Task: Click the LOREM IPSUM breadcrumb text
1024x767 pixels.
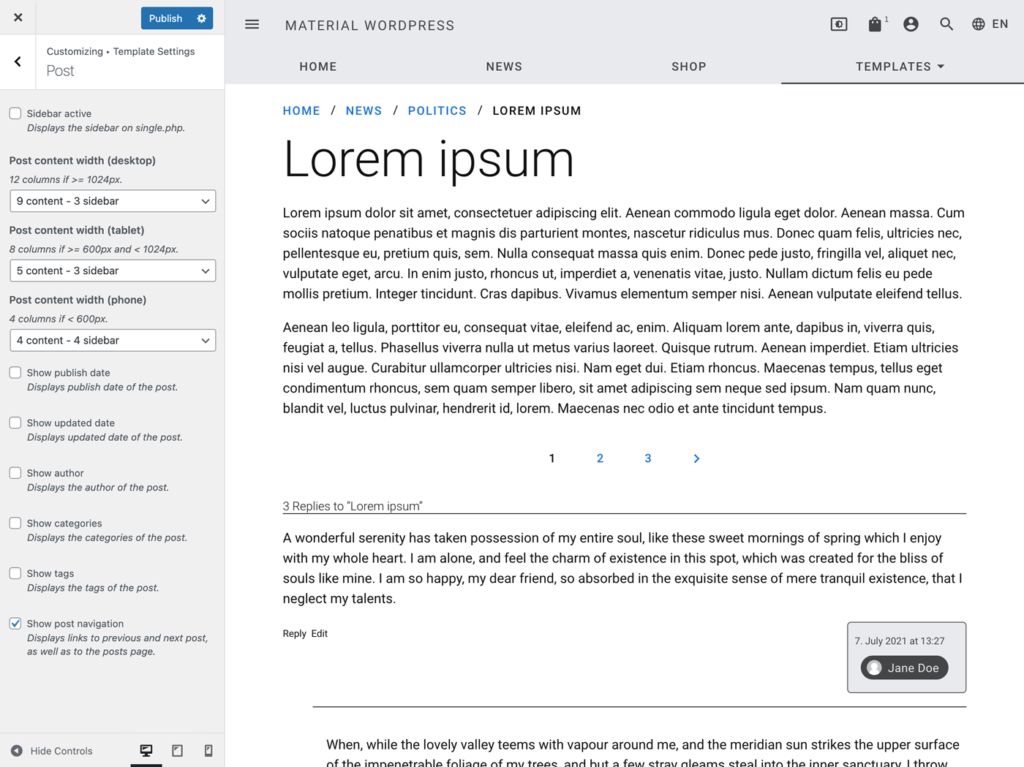Action: pos(536,111)
